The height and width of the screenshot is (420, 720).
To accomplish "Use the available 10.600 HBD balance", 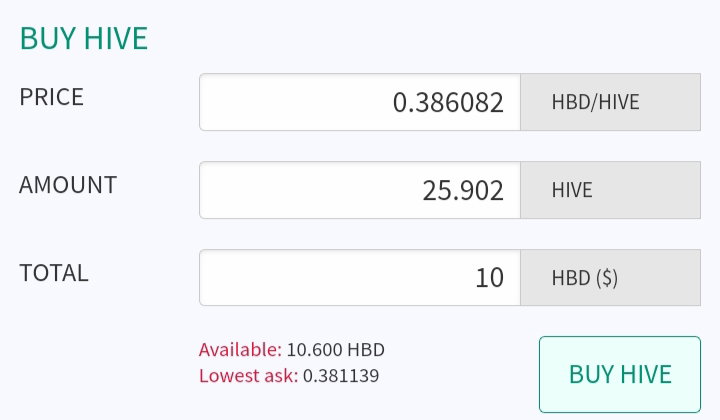I will pos(336,350).
